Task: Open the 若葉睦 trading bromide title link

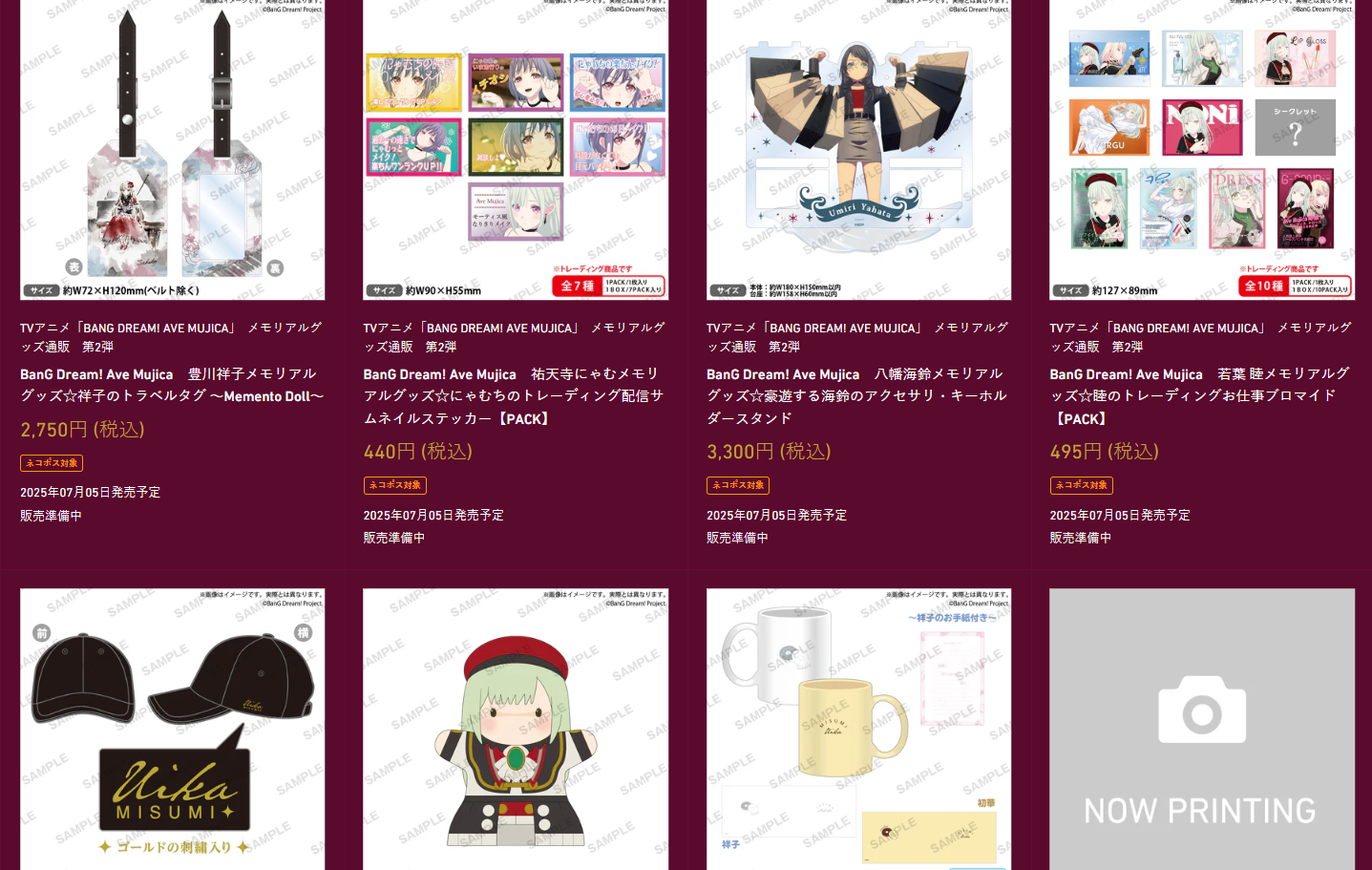Action: click(1200, 396)
